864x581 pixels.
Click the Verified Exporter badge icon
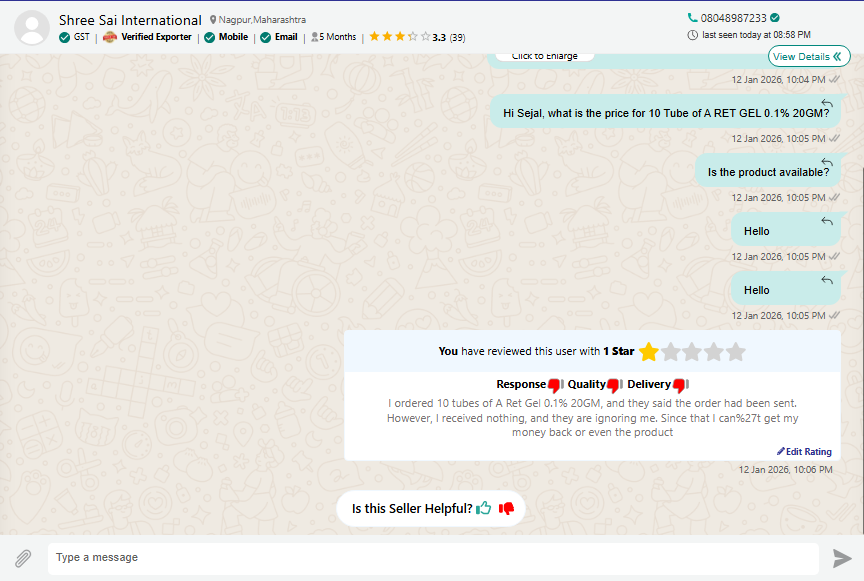pos(110,37)
